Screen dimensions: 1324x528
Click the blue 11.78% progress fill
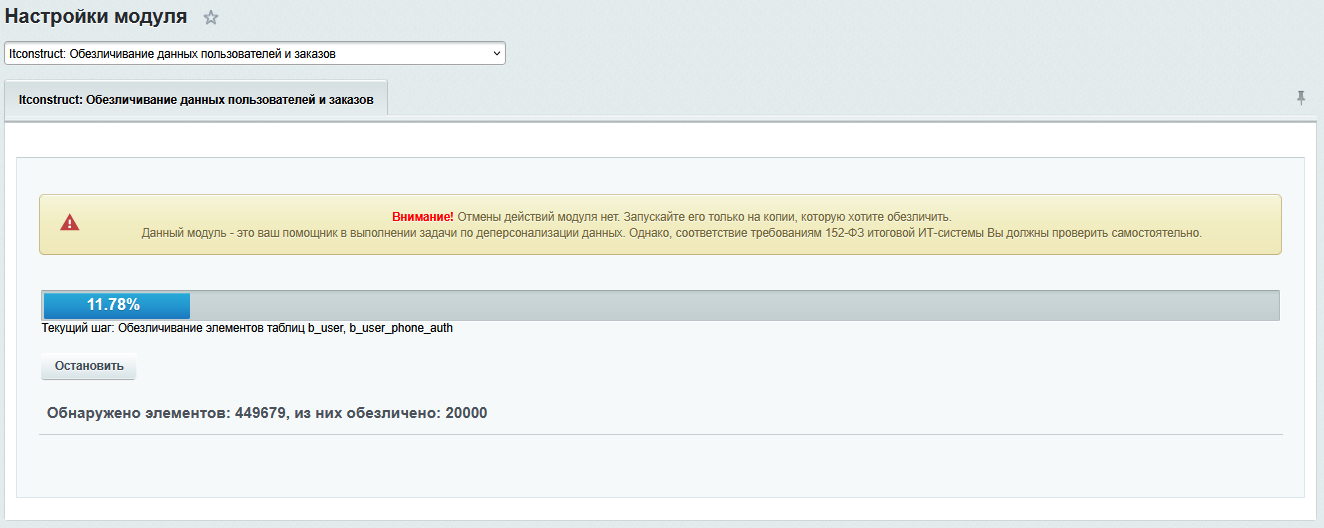click(x=116, y=305)
